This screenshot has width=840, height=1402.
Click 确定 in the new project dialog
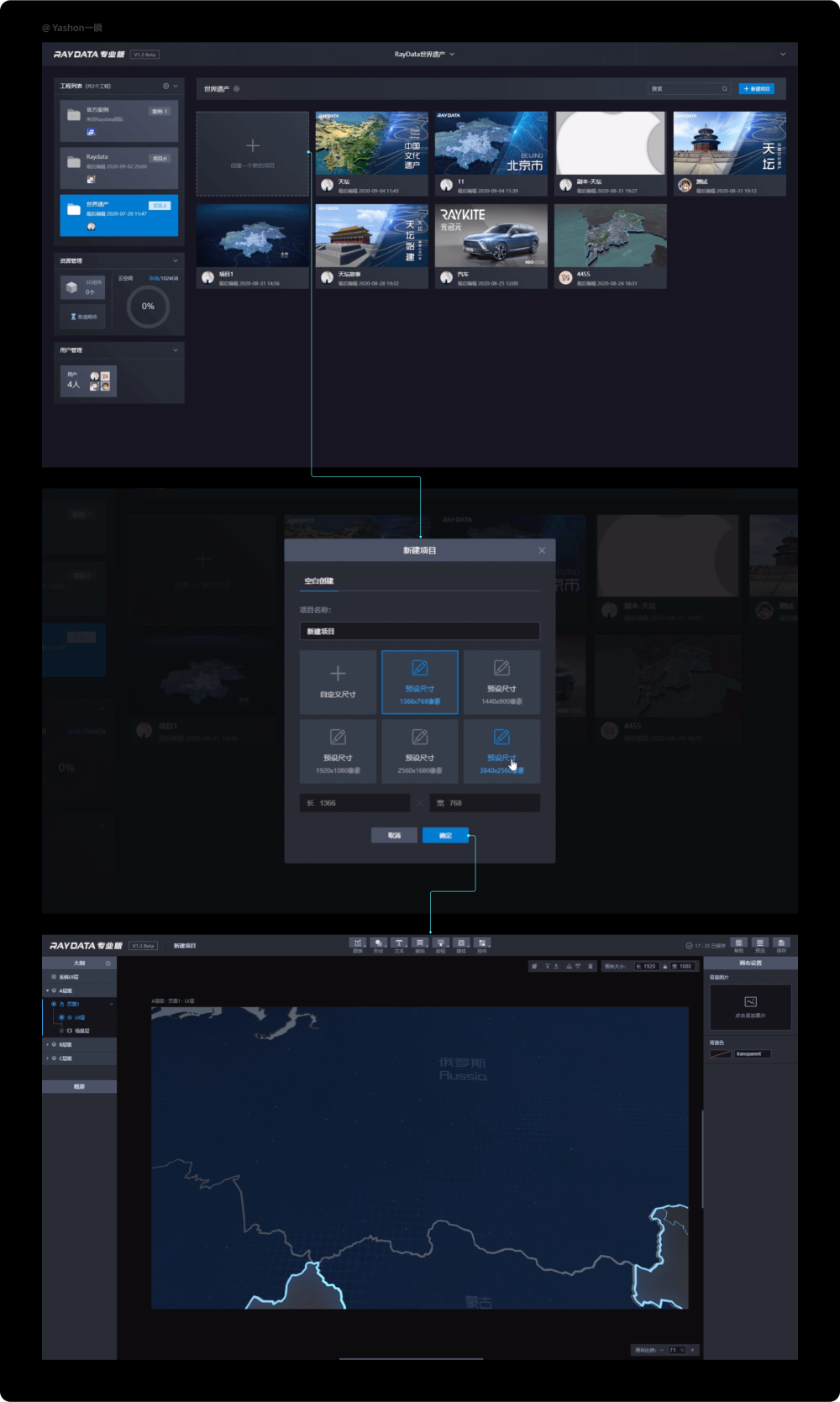[x=445, y=835]
